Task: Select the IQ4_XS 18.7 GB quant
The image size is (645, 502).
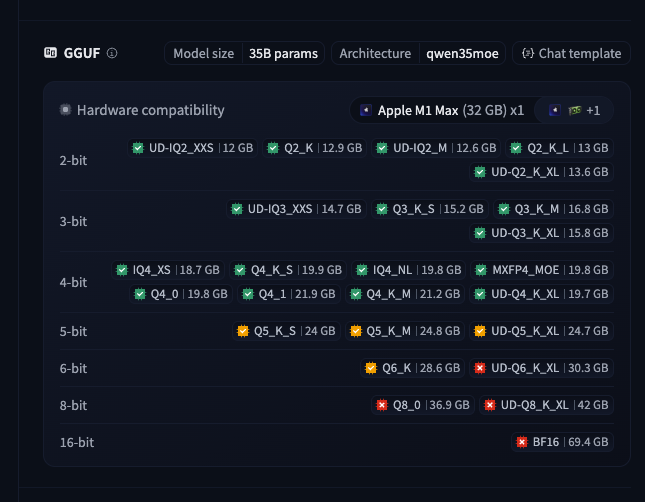Action: pos(168,270)
